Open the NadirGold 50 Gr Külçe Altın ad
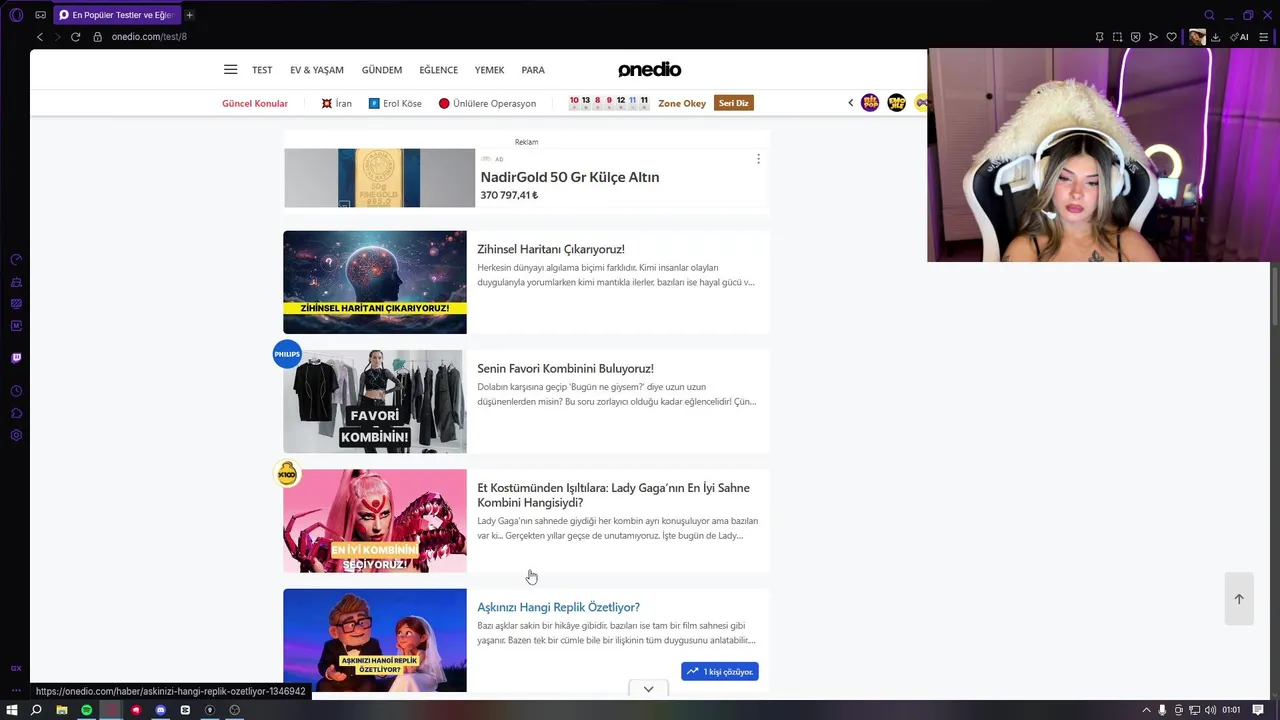The height and width of the screenshot is (720, 1280). tap(570, 177)
